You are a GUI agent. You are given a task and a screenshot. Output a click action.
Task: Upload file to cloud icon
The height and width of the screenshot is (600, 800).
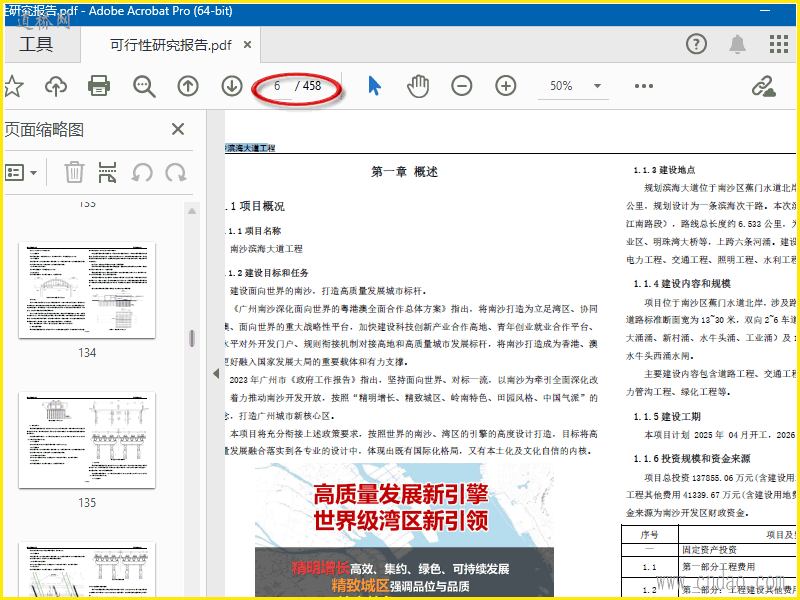click(56, 86)
